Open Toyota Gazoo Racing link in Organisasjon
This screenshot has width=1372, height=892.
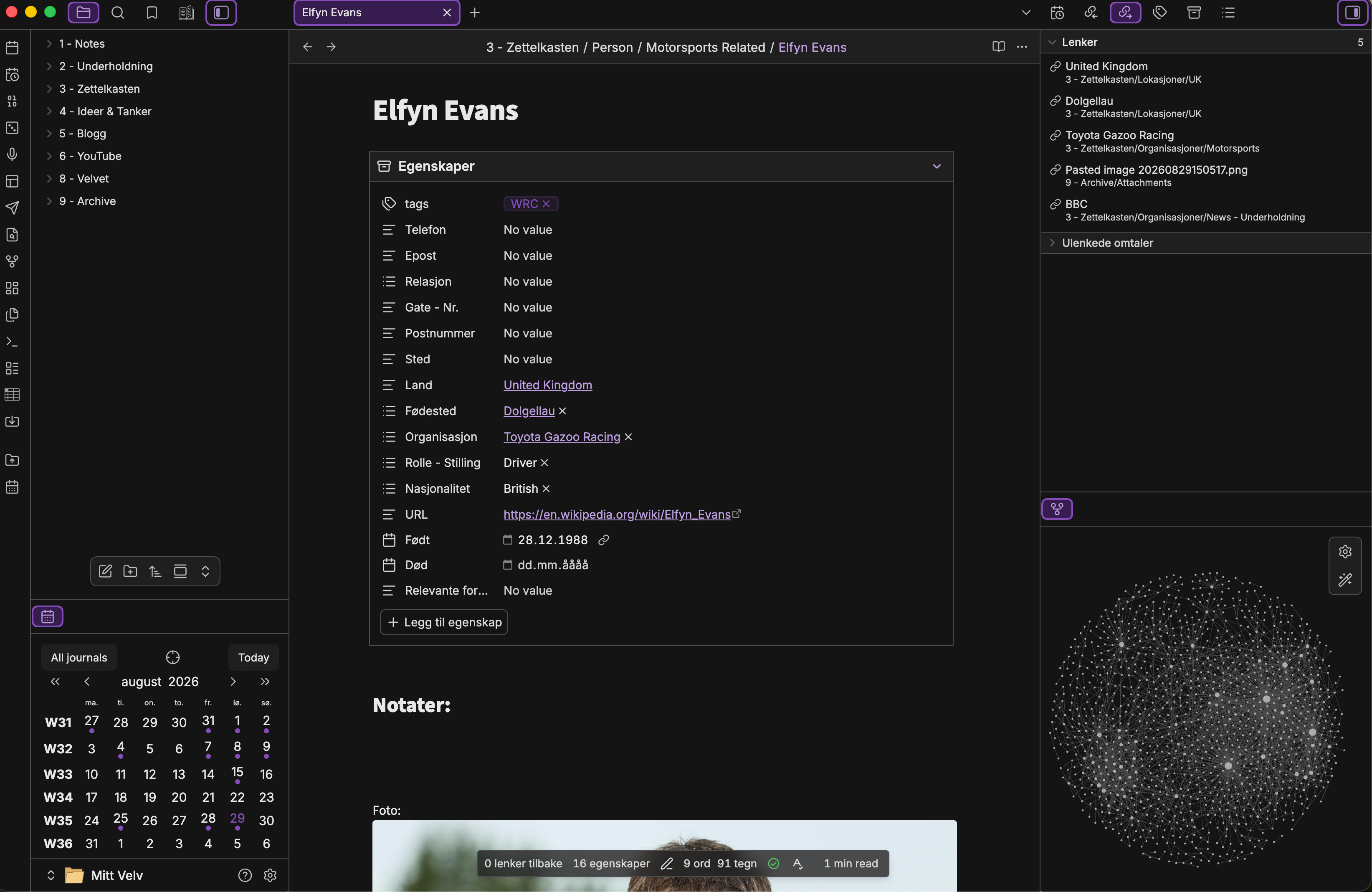(x=562, y=437)
